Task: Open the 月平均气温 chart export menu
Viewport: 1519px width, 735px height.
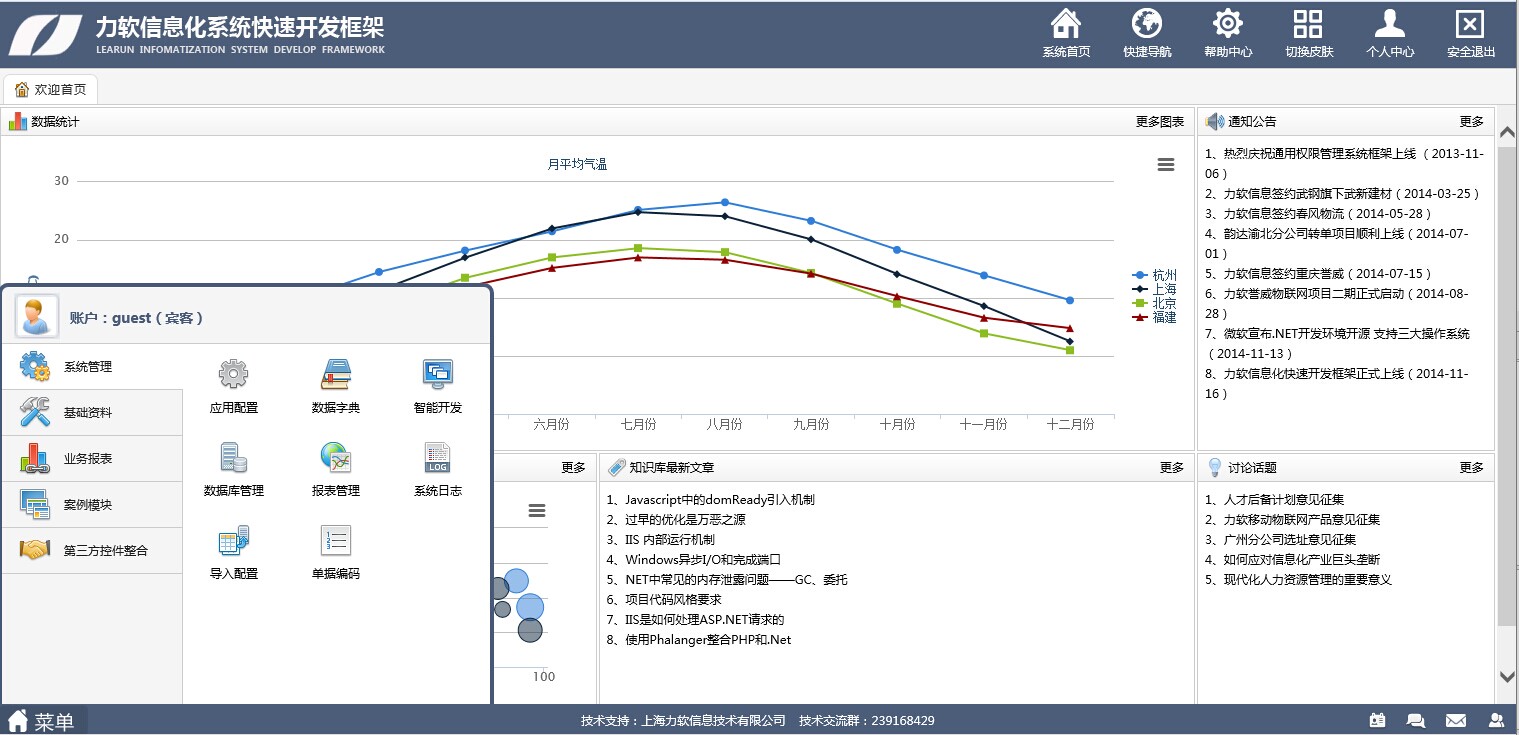Action: (x=1166, y=165)
